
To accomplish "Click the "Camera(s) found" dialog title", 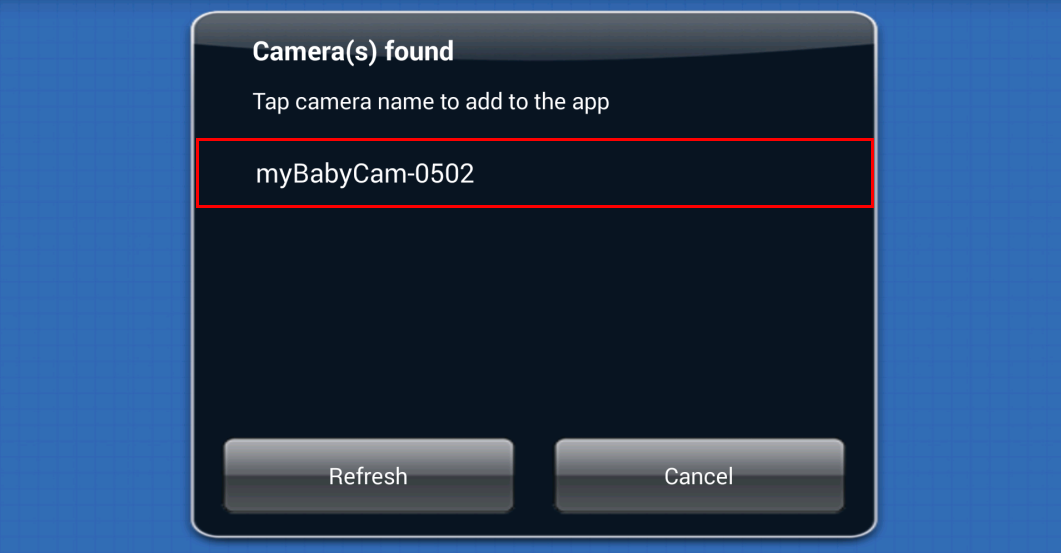I will [x=353, y=51].
